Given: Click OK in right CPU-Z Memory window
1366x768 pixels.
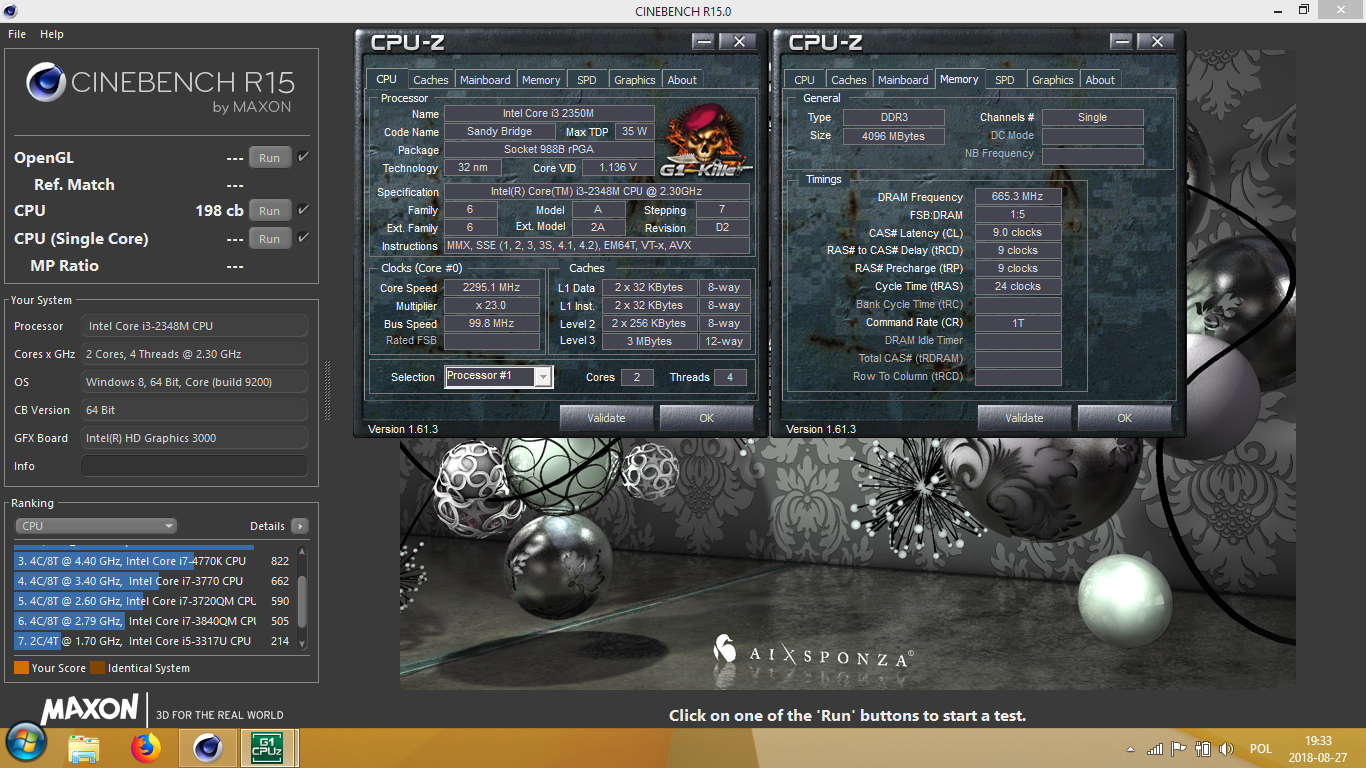Looking at the screenshot, I should tap(1125, 418).
